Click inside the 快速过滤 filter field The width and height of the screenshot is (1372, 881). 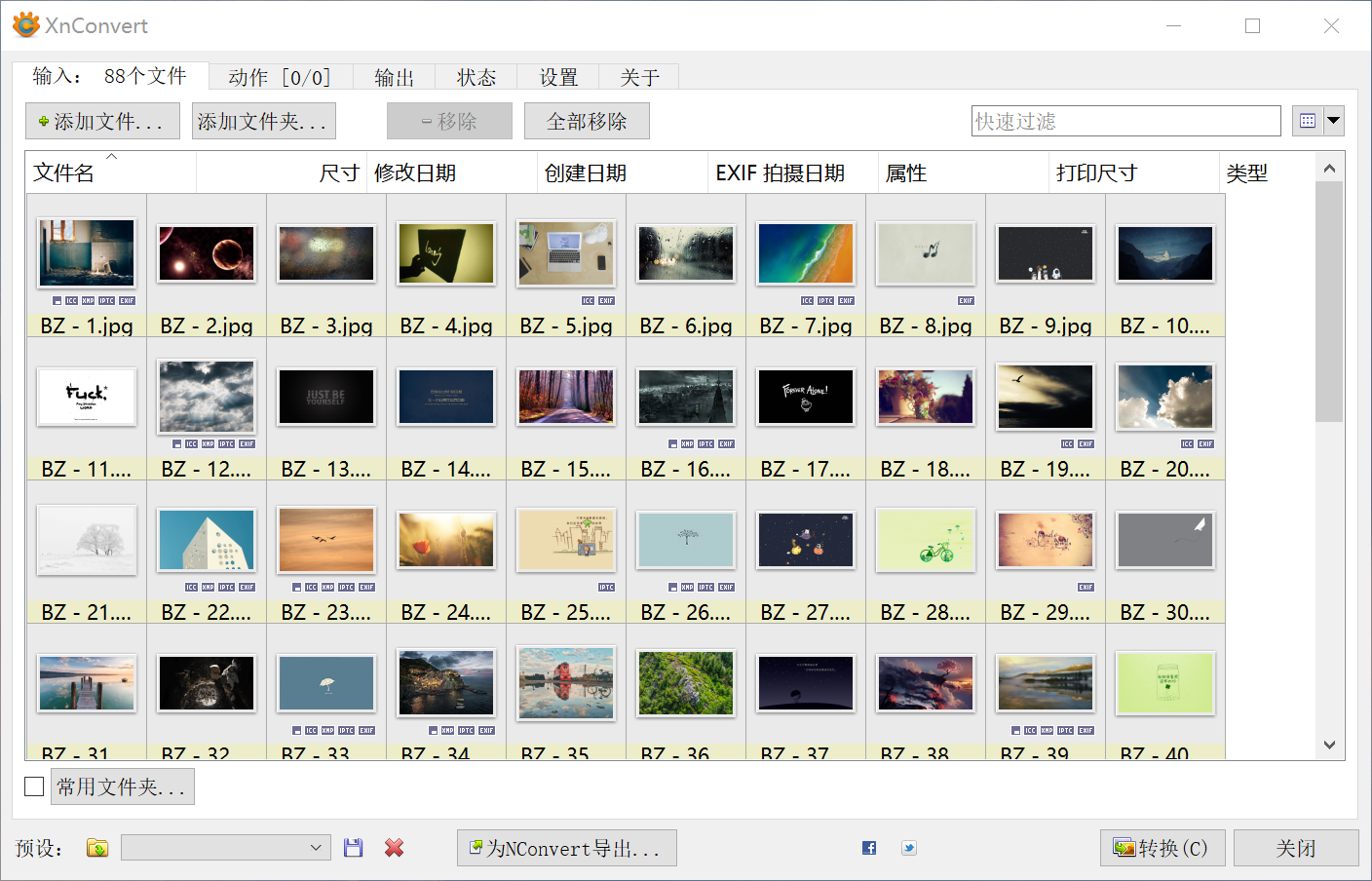[1125, 121]
